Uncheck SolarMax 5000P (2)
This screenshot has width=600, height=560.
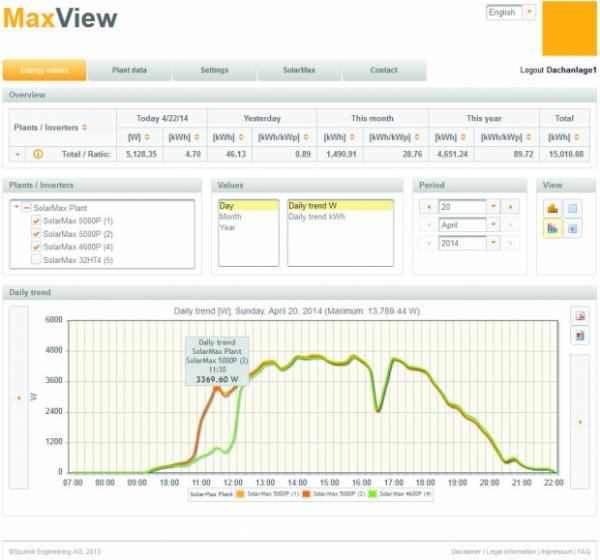click(36, 234)
